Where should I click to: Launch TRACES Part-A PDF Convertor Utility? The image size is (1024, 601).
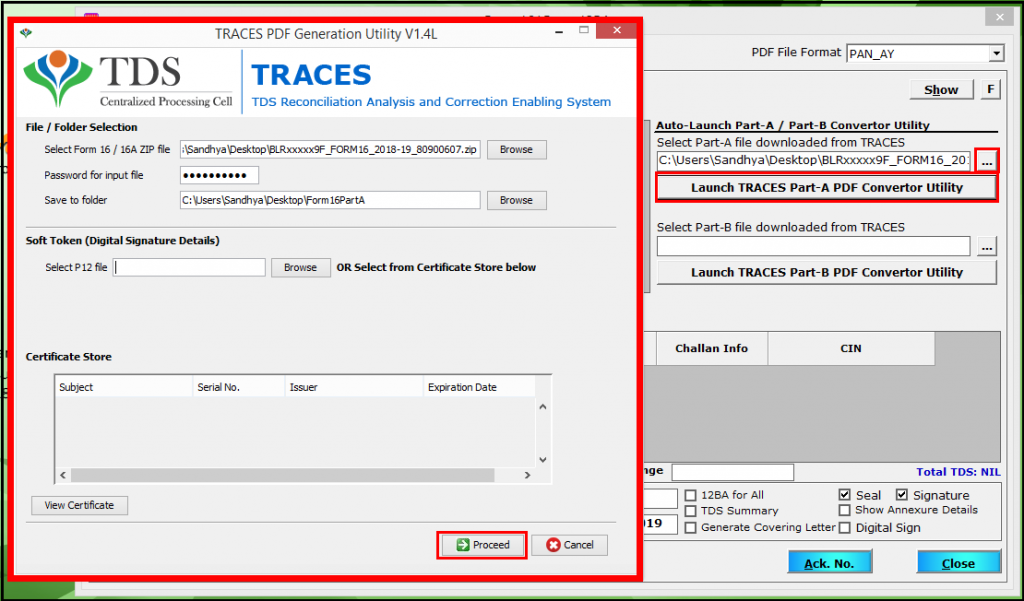(827, 188)
